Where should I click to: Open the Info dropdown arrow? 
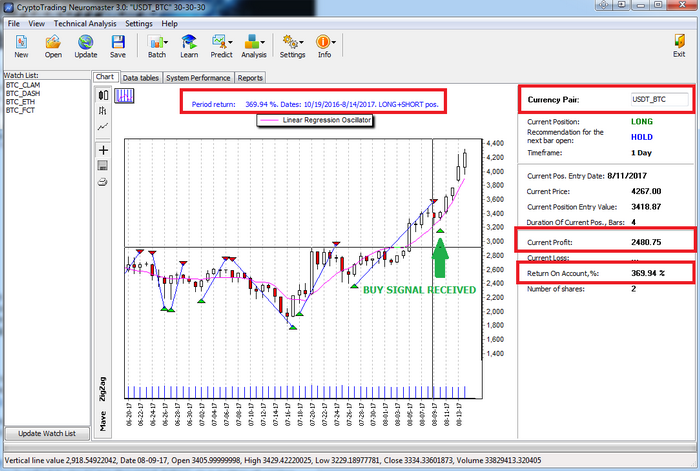[x=333, y=42]
